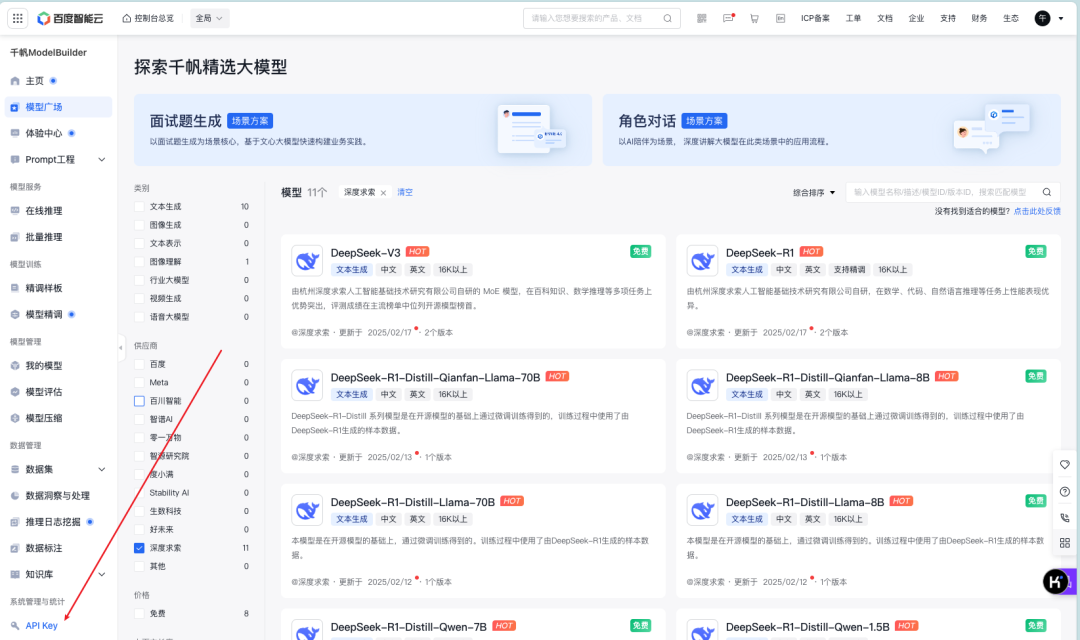Click the 在线推理 sidebar icon
The height and width of the screenshot is (640, 1080).
coord(15,211)
